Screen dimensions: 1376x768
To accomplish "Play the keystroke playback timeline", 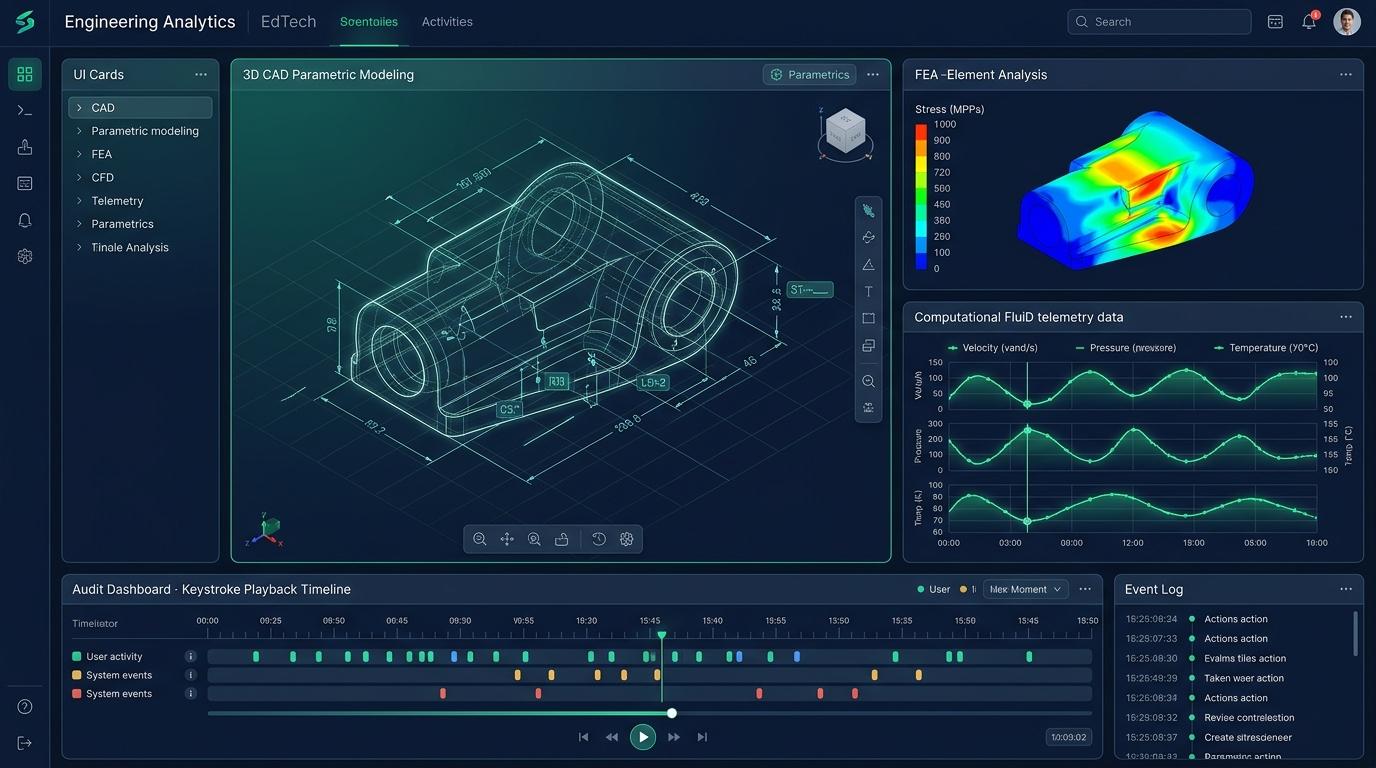I will click(643, 737).
